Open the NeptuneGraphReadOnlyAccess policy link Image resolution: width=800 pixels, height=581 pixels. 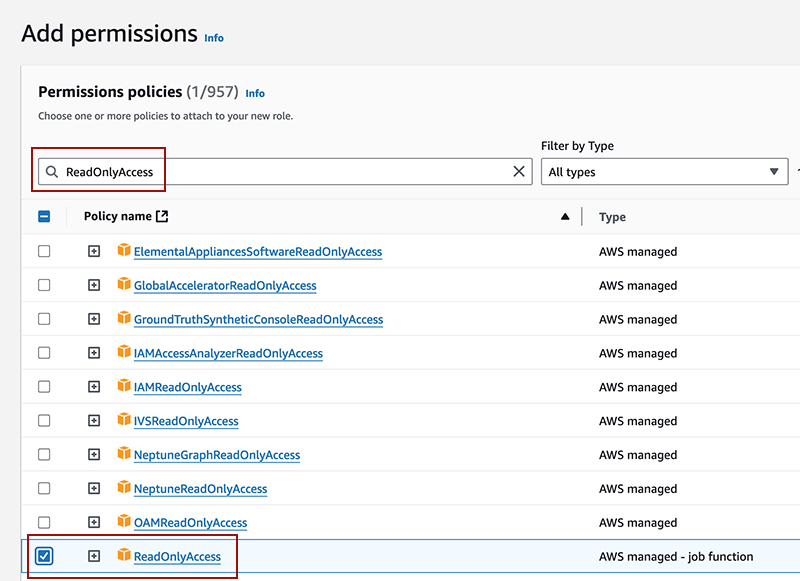[217, 455]
